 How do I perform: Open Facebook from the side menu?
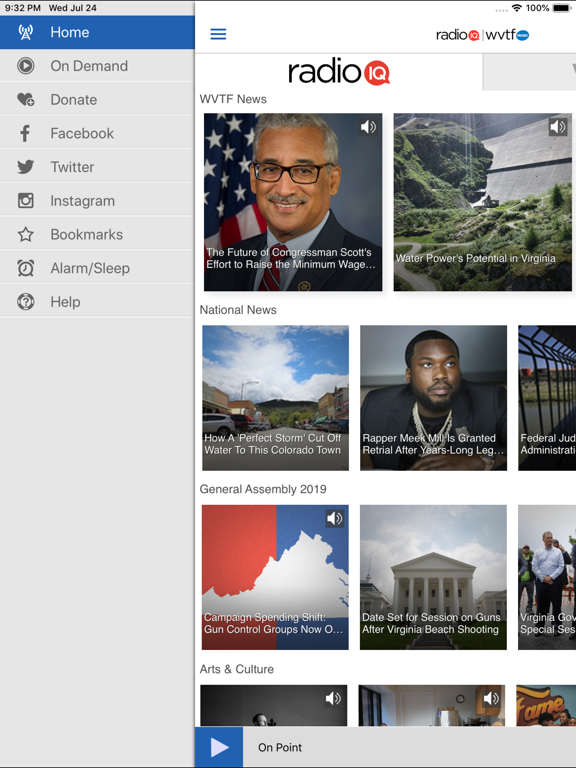97,133
